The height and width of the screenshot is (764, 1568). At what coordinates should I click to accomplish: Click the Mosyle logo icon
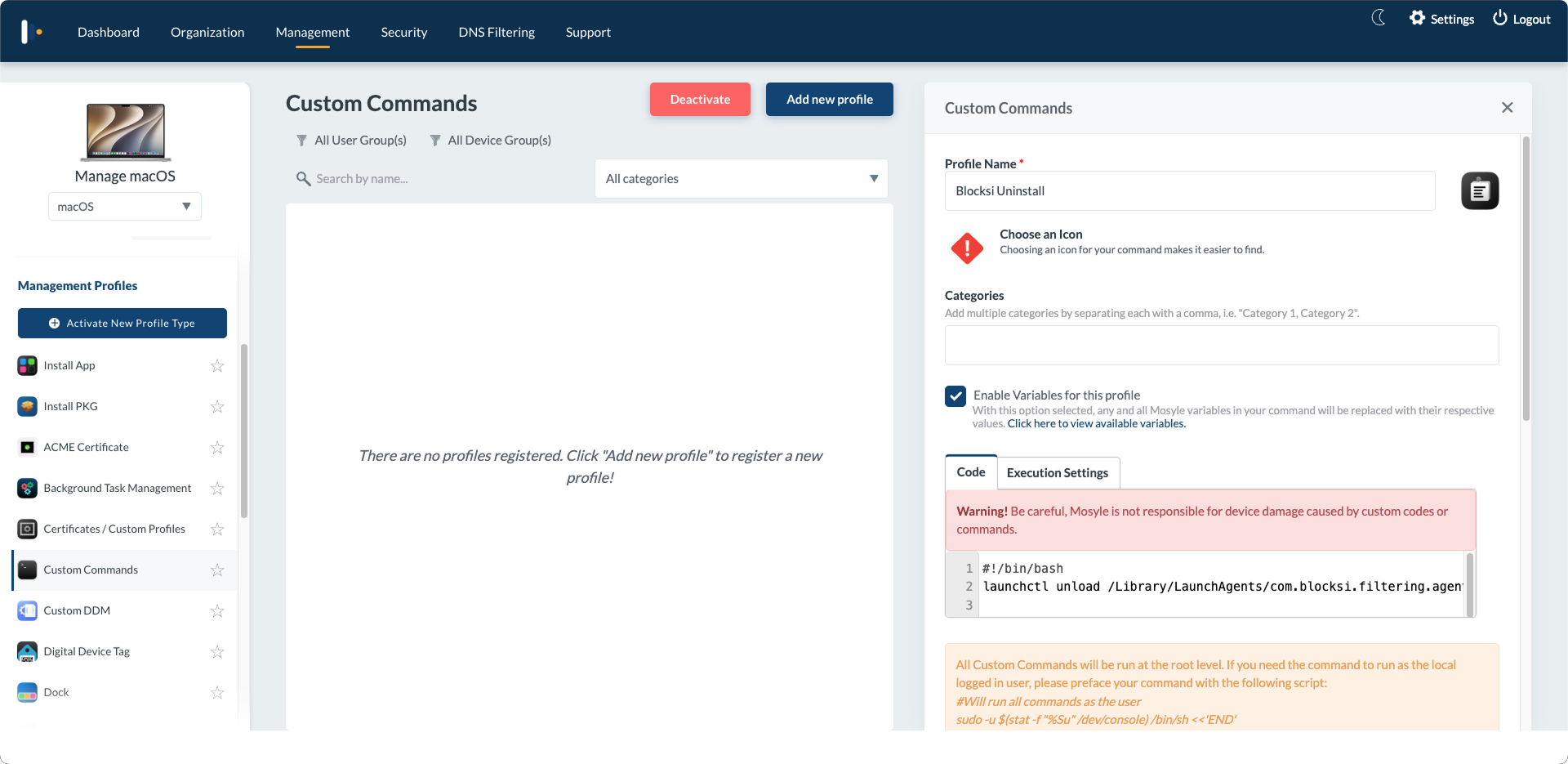pyautogui.click(x=31, y=32)
